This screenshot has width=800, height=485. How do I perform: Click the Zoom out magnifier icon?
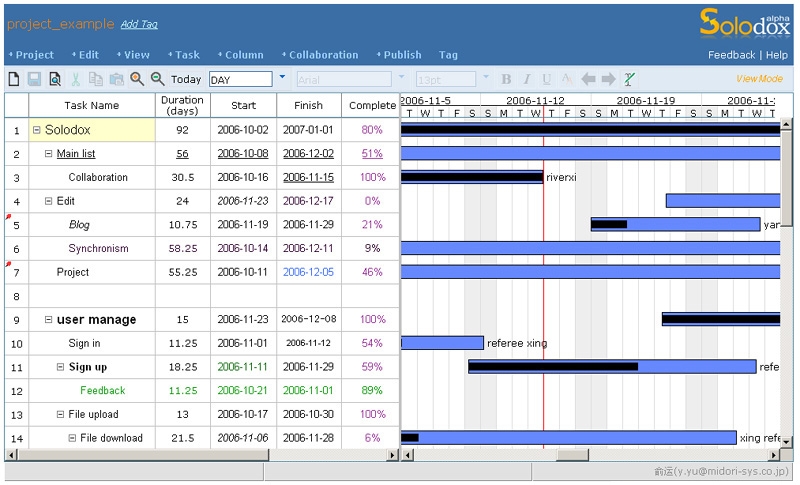coord(157,79)
